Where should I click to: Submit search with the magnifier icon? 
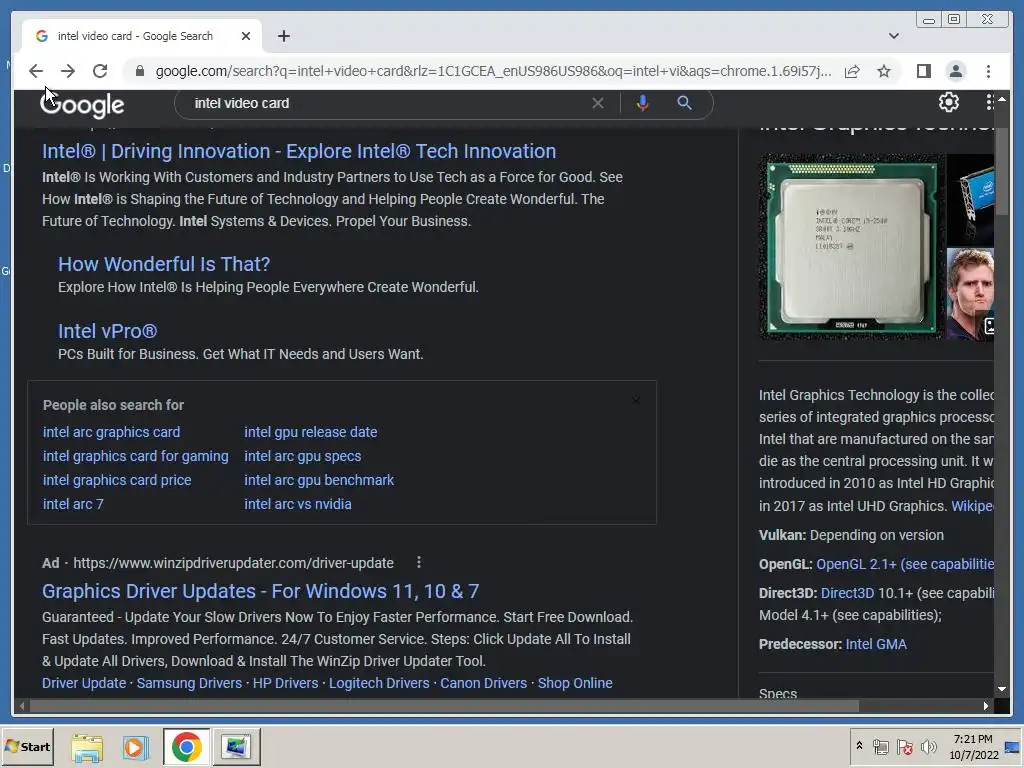[x=684, y=103]
